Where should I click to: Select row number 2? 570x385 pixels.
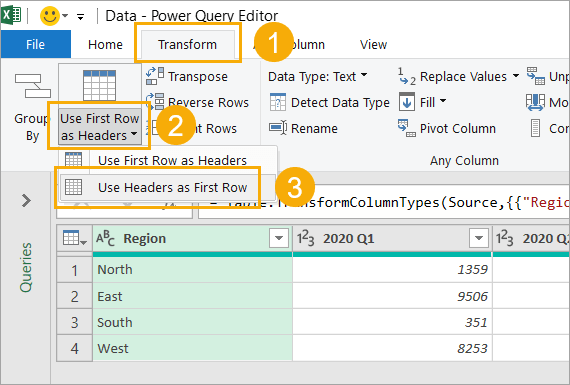(74, 296)
